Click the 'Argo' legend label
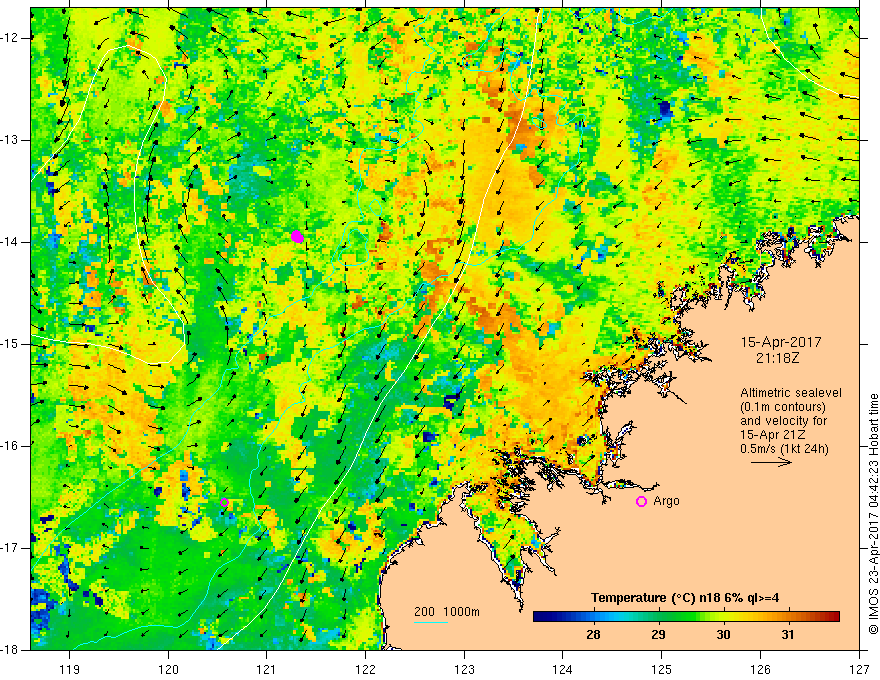 [x=666, y=501]
